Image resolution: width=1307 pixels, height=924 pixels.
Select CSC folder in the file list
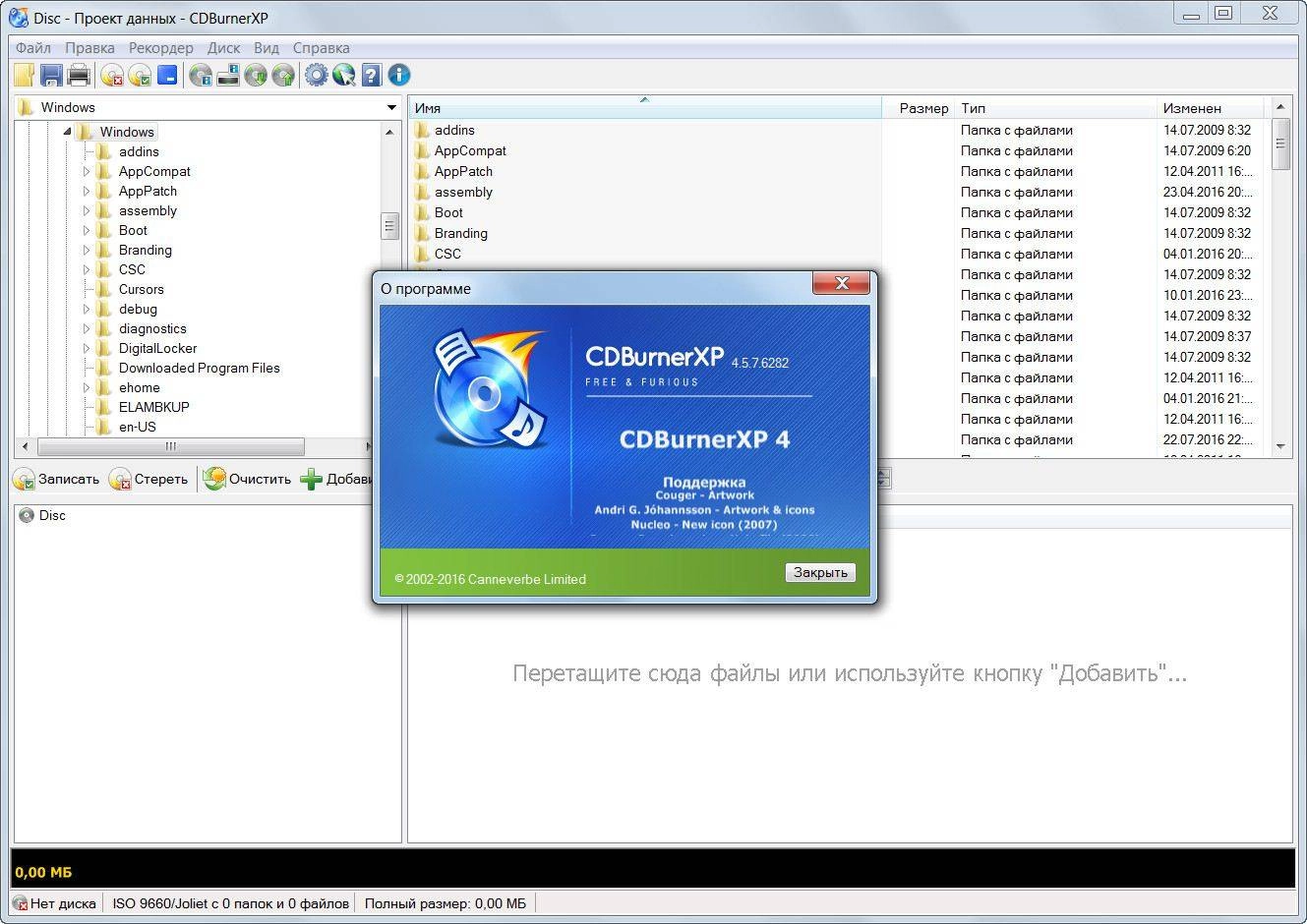point(447,254)
